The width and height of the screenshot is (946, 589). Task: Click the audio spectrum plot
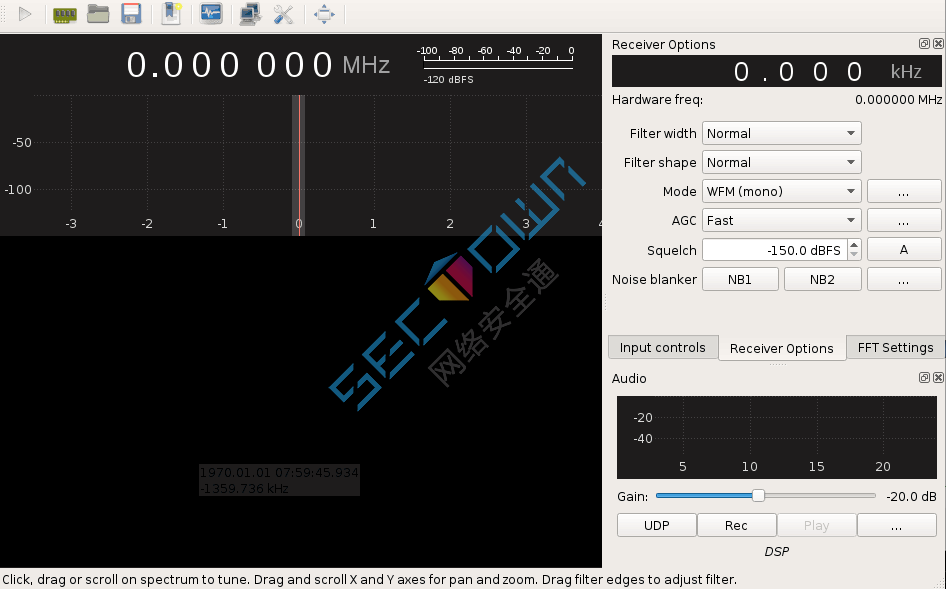[776, 437]
